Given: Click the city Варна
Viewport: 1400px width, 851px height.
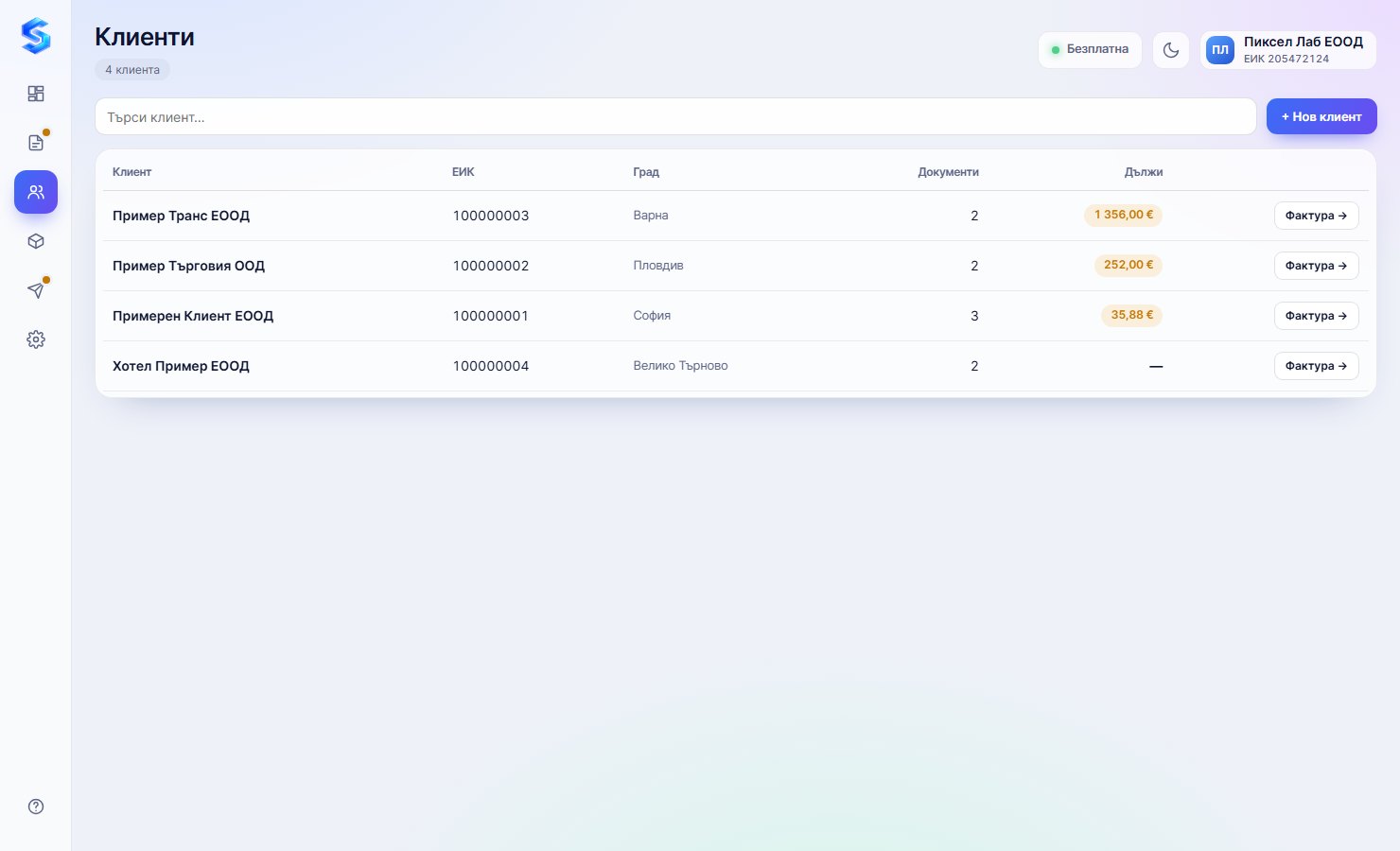Looking at the screenshot, I should pyautogui.click(x=651, y=215).
